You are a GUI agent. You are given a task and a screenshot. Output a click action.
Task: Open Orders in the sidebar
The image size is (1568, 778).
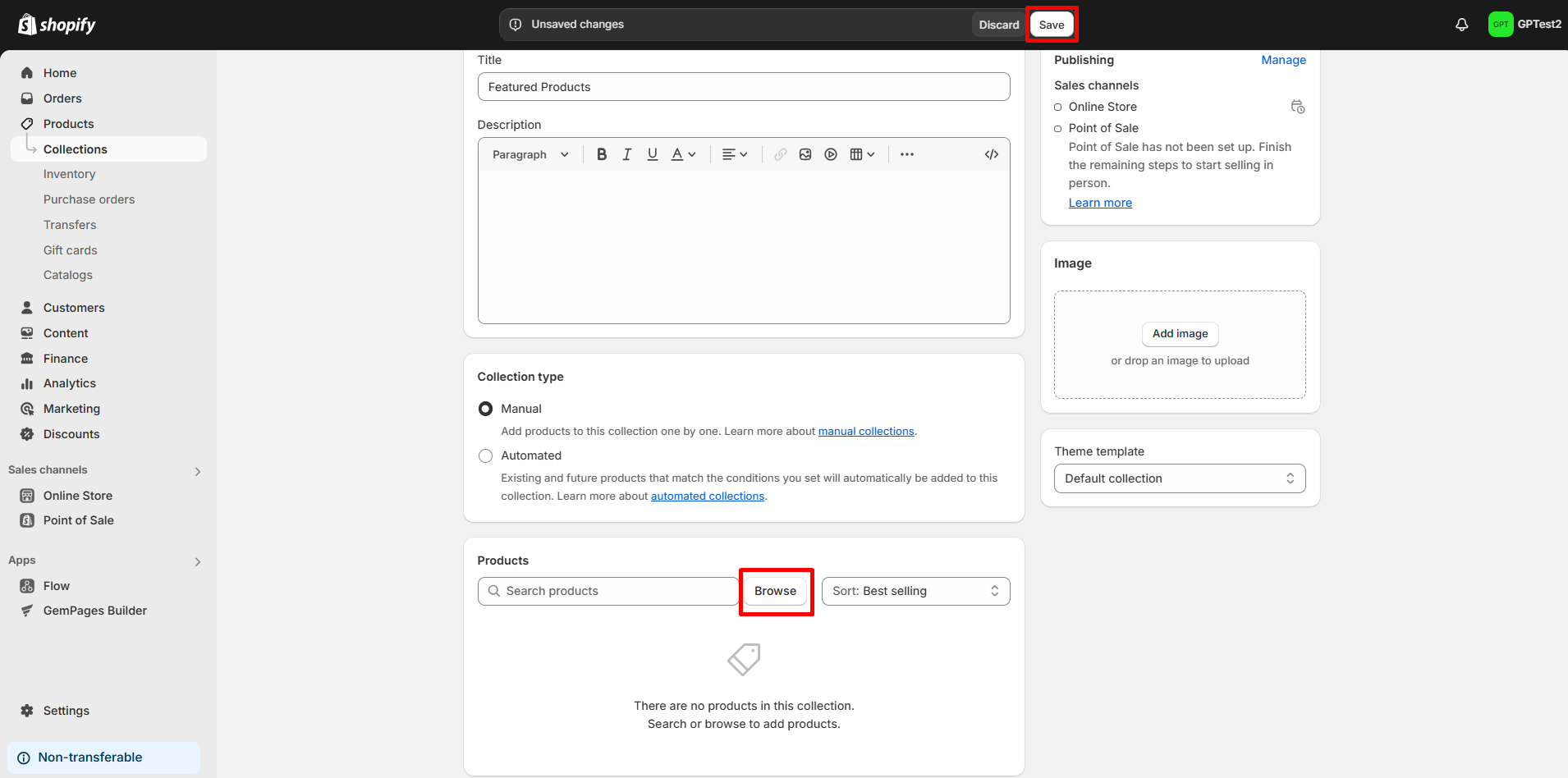62,98
